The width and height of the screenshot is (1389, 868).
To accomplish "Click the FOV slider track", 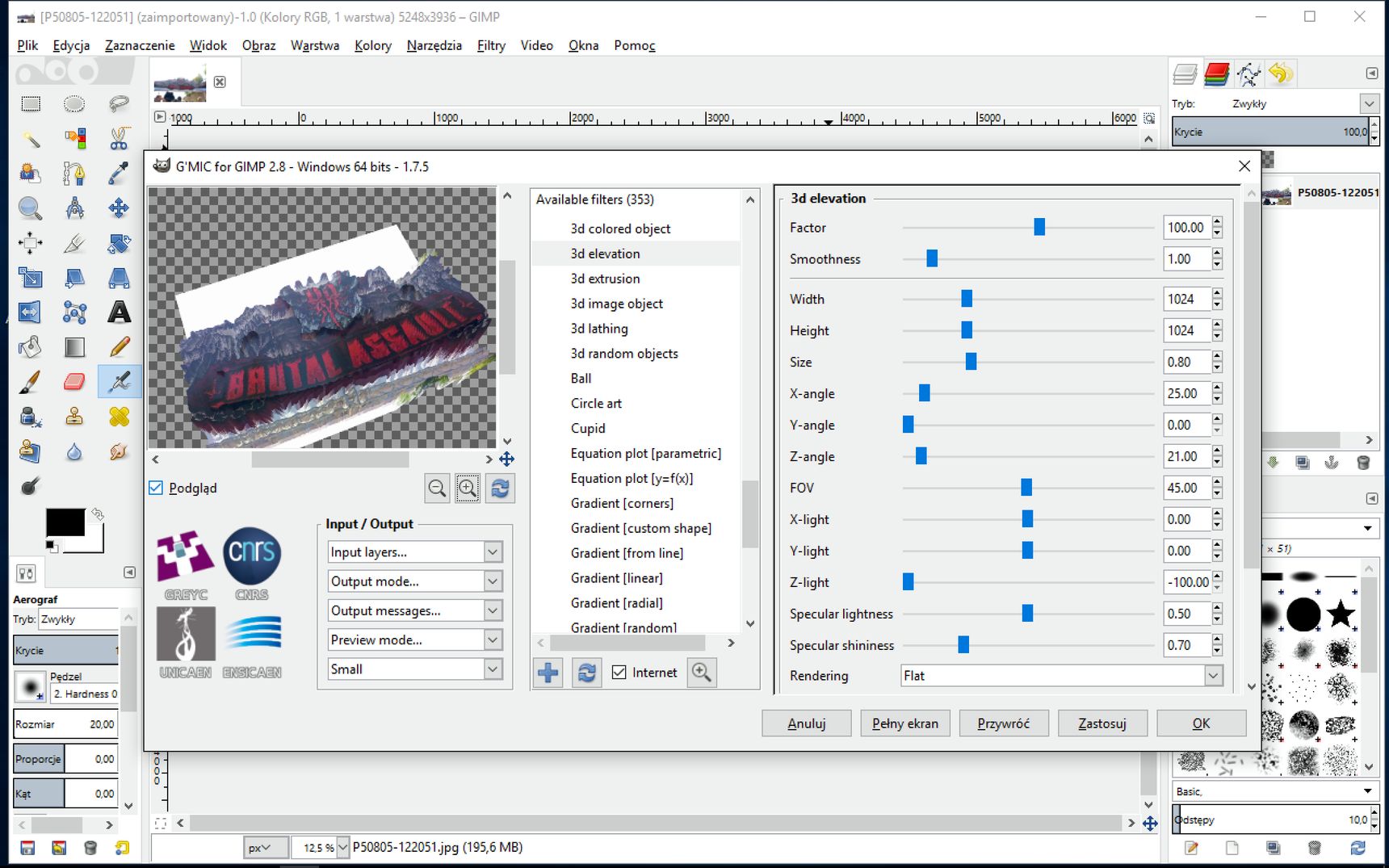I will (1028, 488).
